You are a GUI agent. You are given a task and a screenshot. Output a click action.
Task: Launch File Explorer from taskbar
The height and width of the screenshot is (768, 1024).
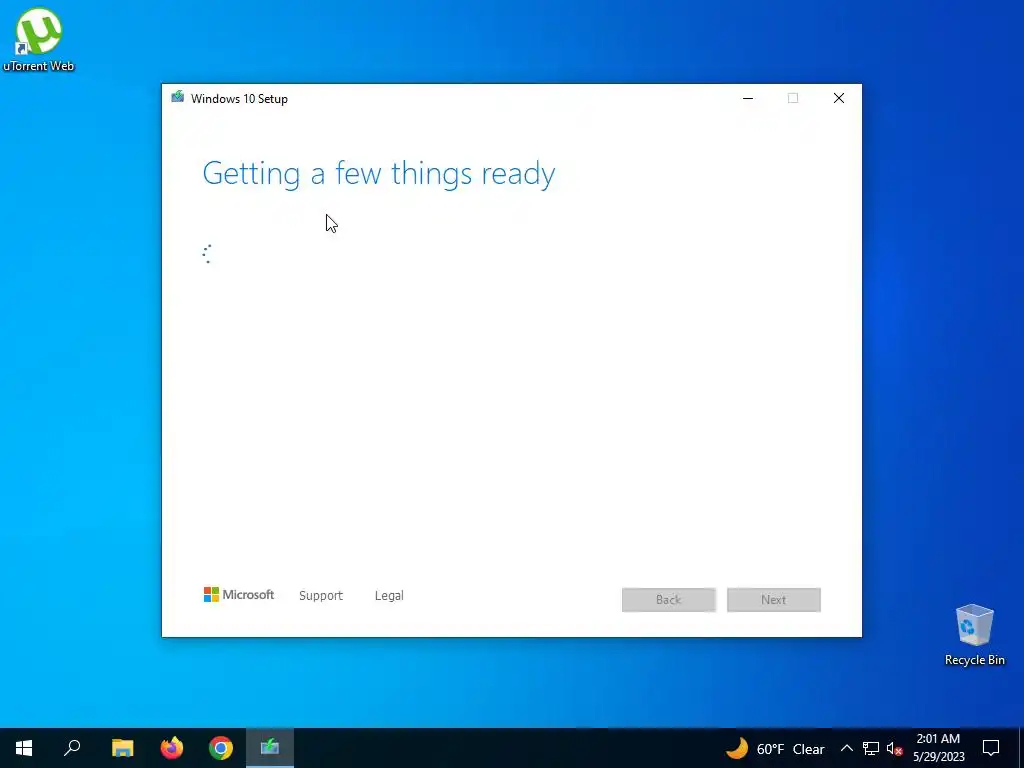click(122, 748)
